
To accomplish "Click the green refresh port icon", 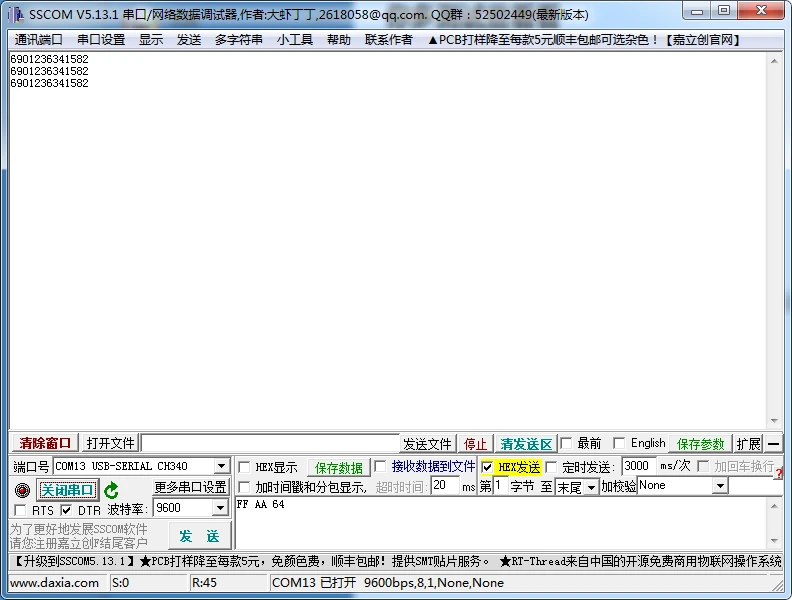I will click(111, 490).
